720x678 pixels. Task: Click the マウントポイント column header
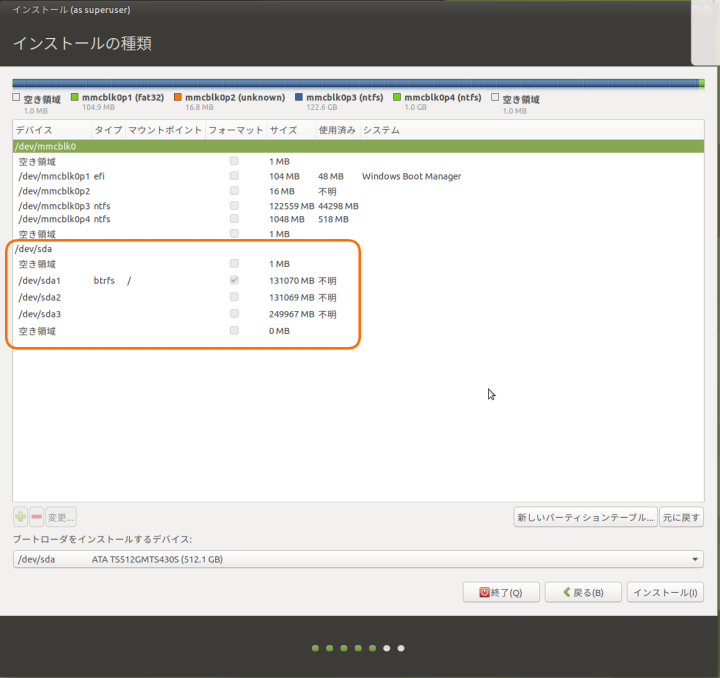pos(165,130)
